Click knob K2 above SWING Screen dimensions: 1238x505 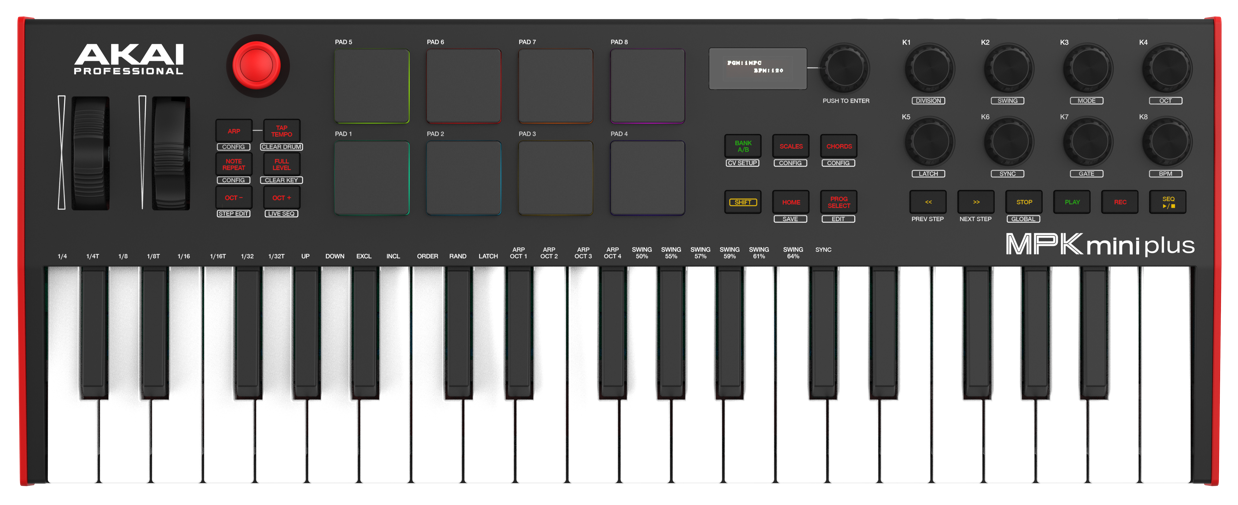(x=1008, y=70)
